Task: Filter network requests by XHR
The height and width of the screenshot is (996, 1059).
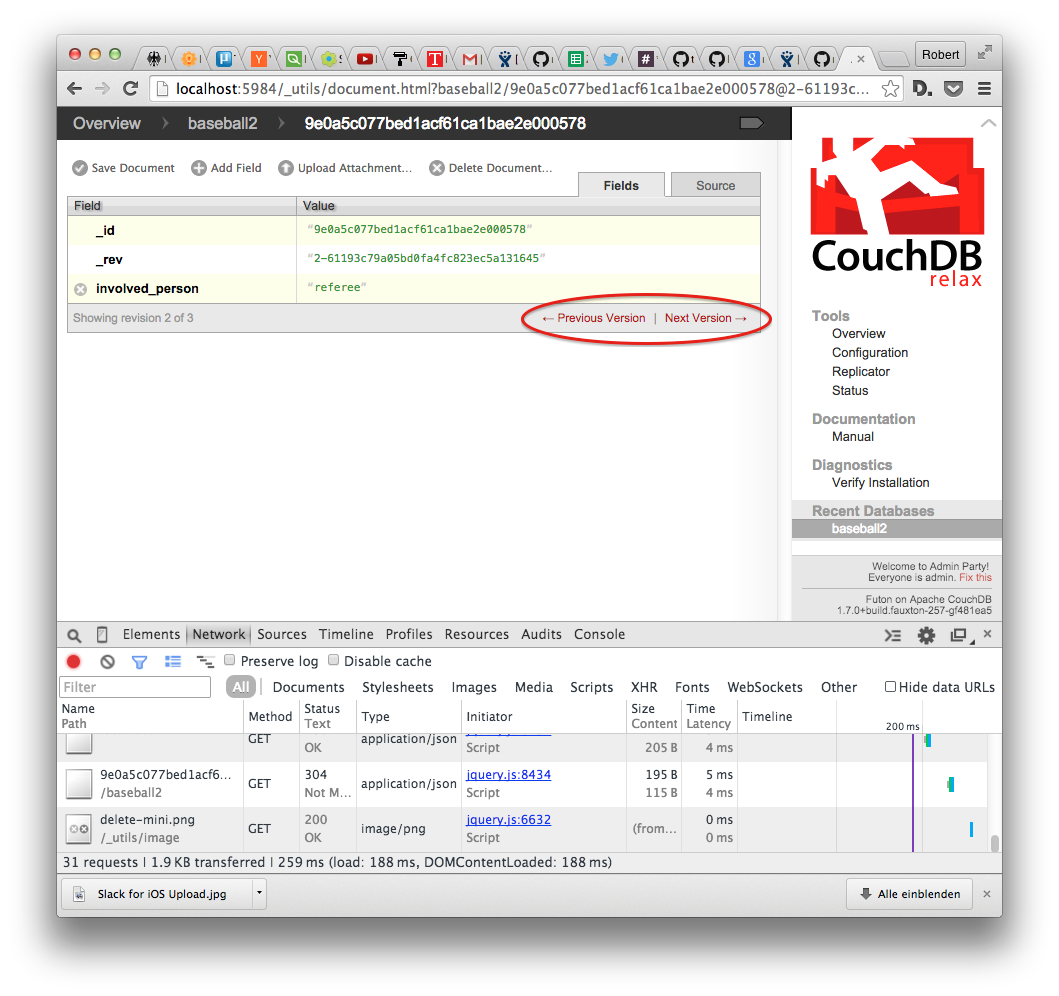Action: [x=644, y=687]
